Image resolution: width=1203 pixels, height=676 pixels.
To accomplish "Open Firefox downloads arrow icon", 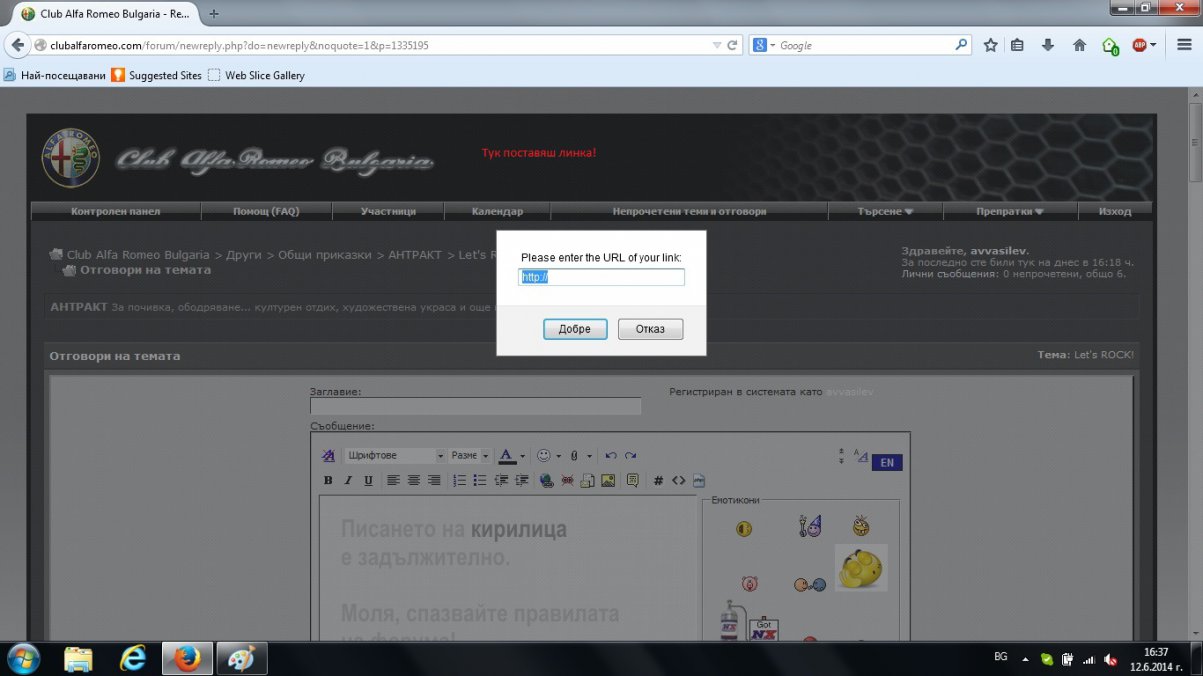I will [1048, 45].
